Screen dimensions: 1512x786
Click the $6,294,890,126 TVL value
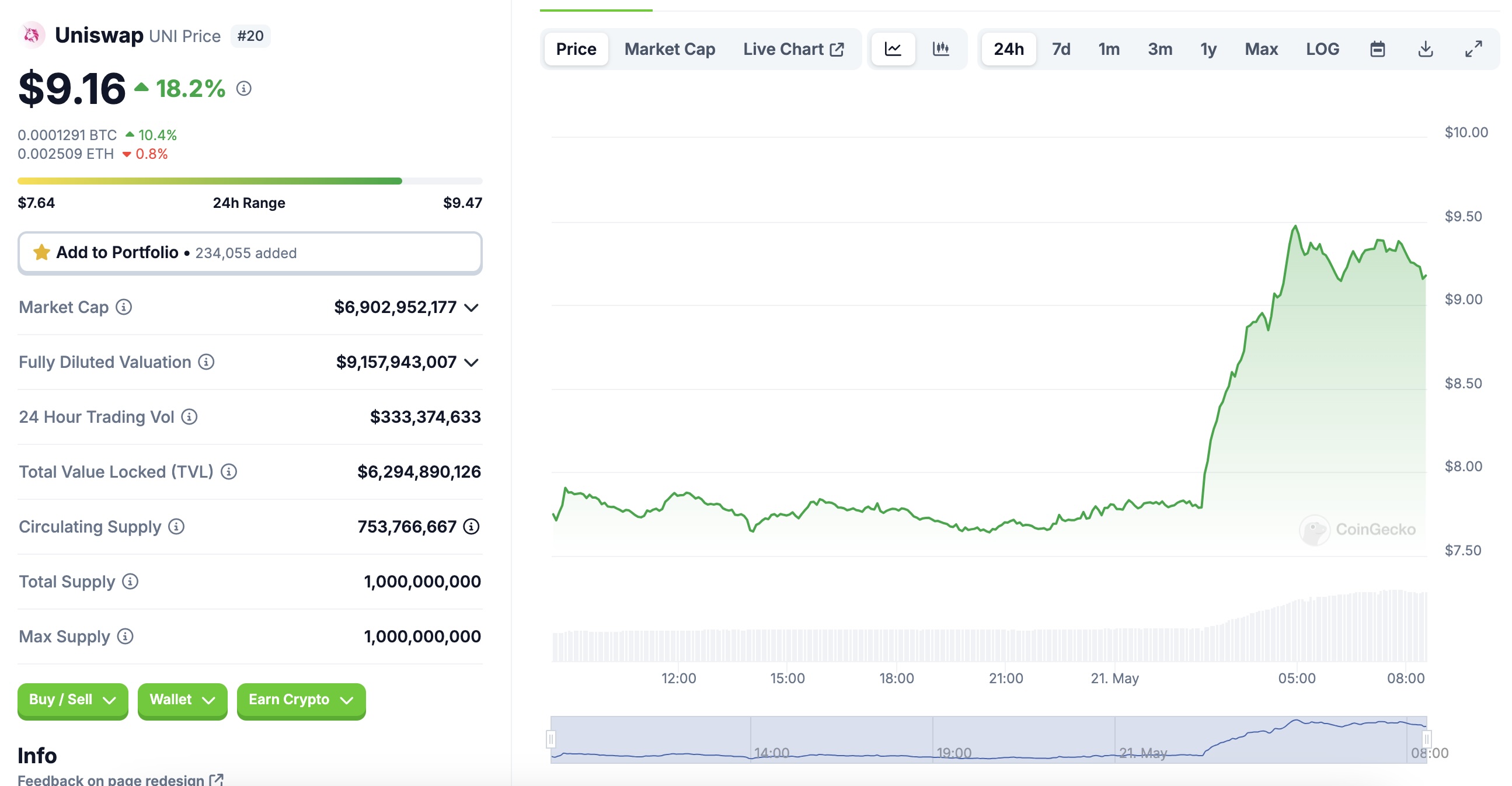pyautogui.click(x=419, y=472)
